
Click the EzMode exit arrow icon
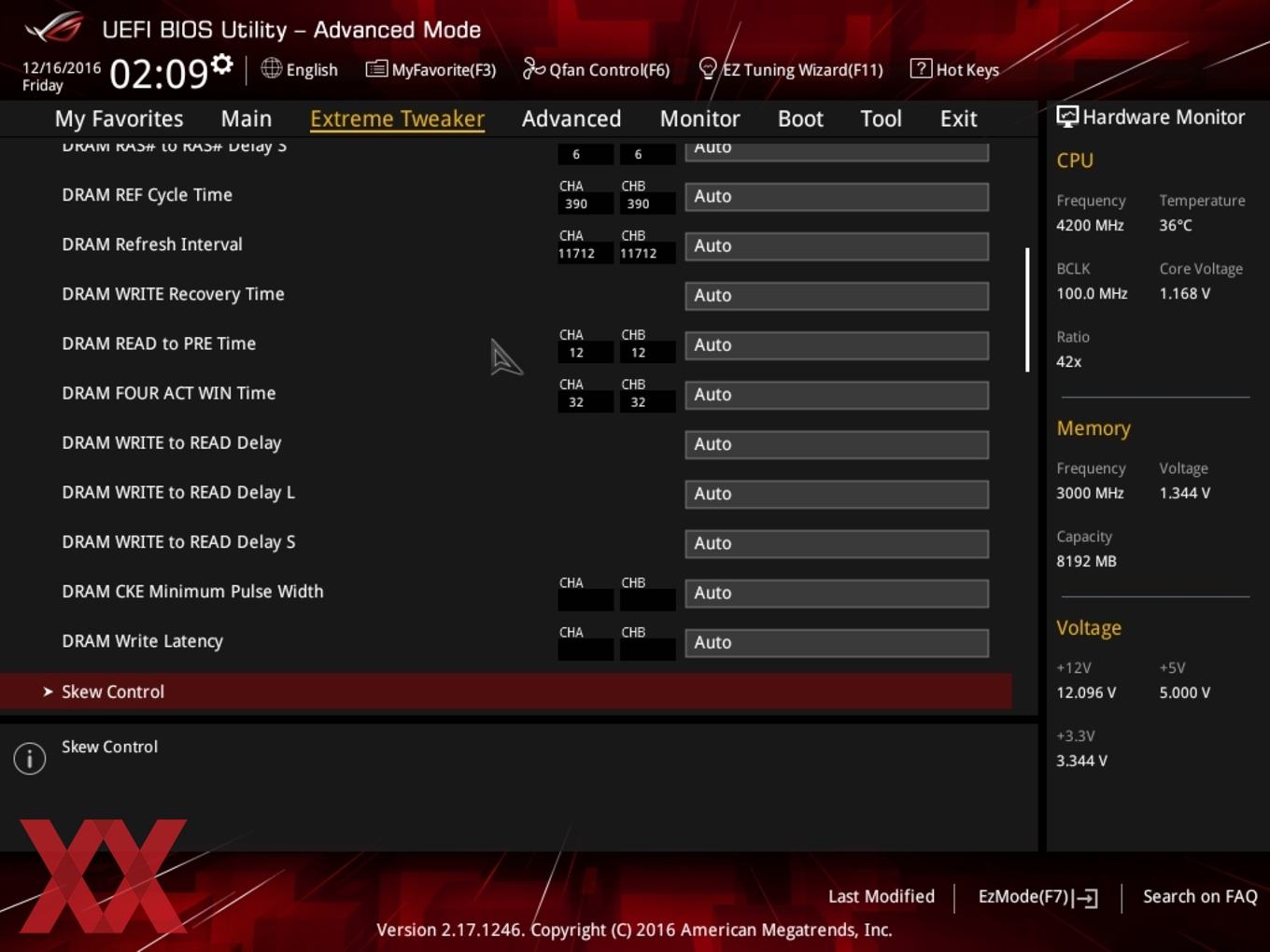pos(1084,898)
